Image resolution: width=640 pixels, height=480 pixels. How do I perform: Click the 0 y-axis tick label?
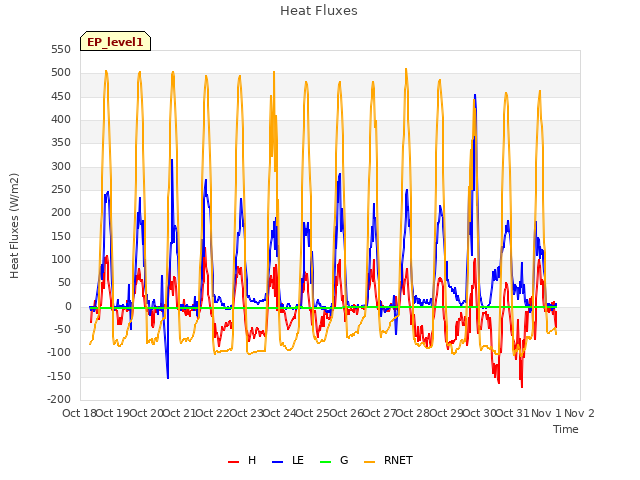pyautogui.click(x=68, y=307)
